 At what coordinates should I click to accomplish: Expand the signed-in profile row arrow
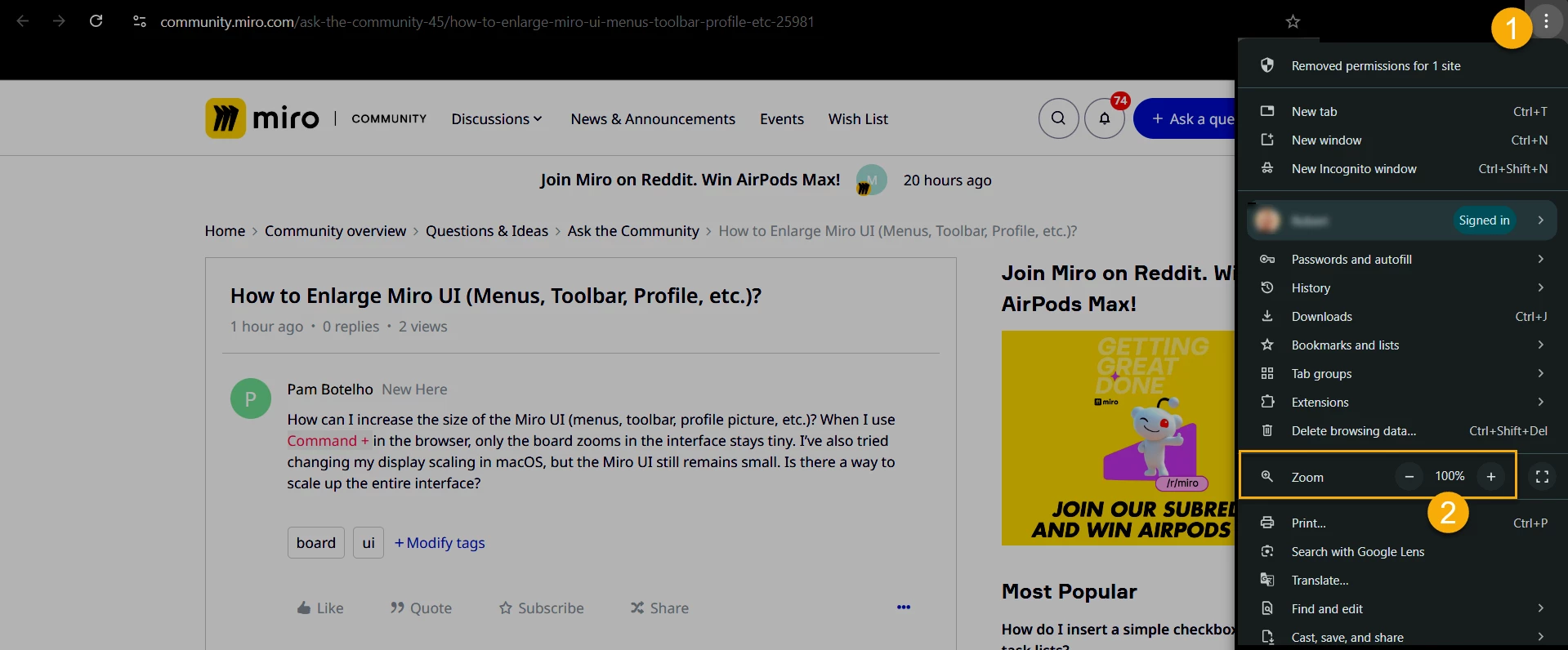(1540, 220)
